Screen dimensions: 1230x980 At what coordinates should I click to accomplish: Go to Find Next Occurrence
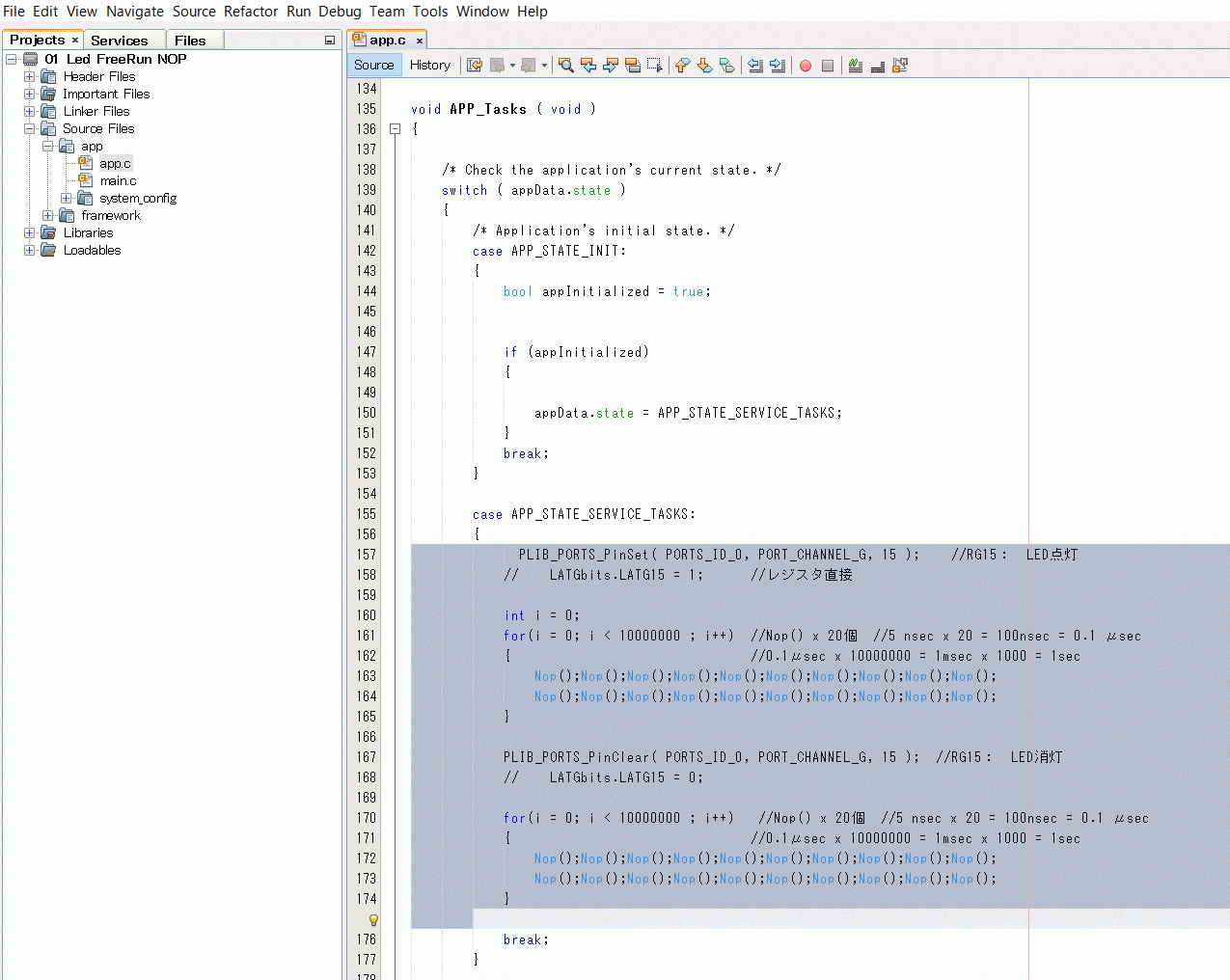(x=611, y=65)
